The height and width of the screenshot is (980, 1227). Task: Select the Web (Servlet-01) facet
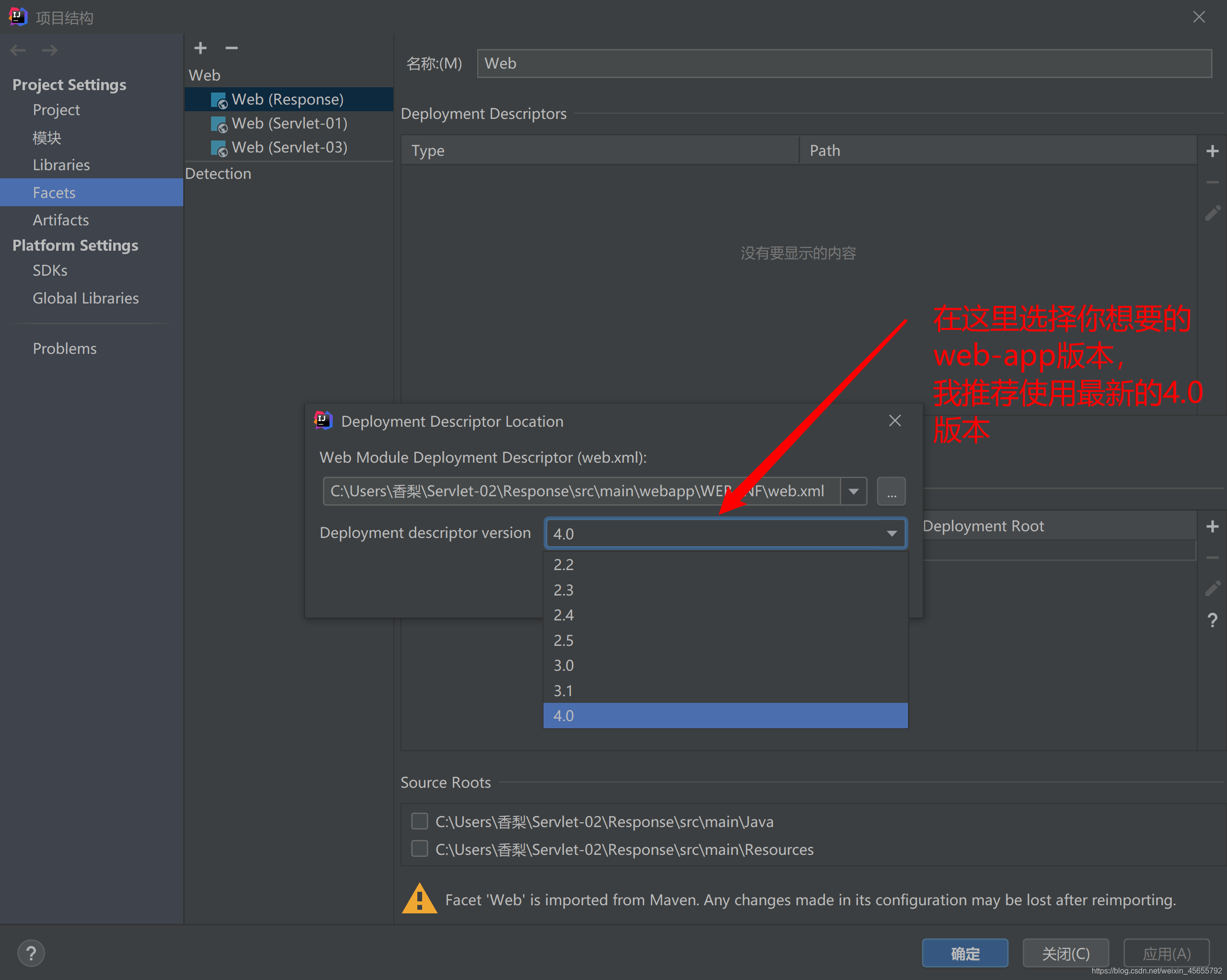289,123
